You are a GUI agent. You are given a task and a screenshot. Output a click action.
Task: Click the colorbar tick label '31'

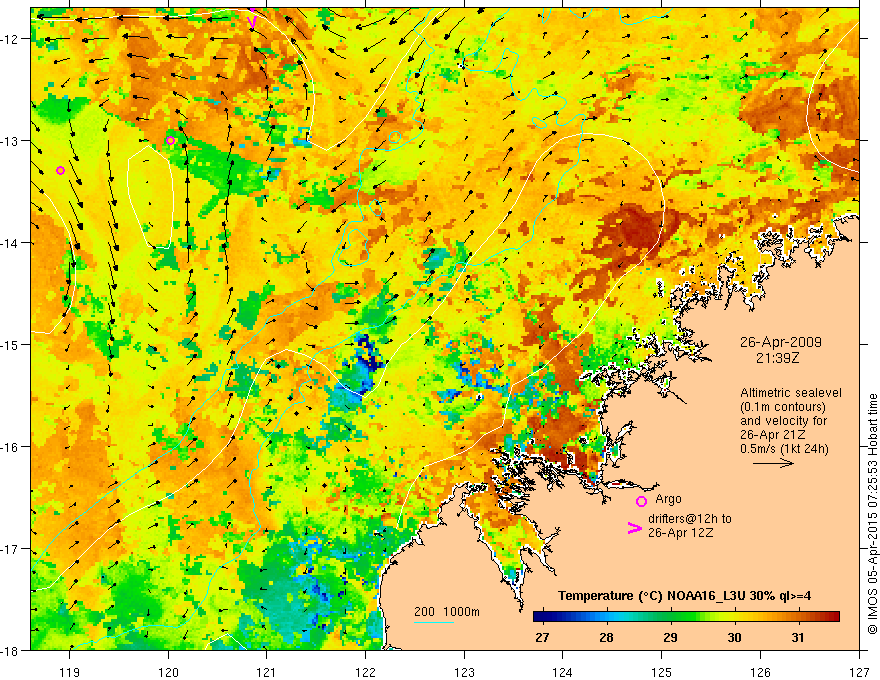tap(798, 638)
